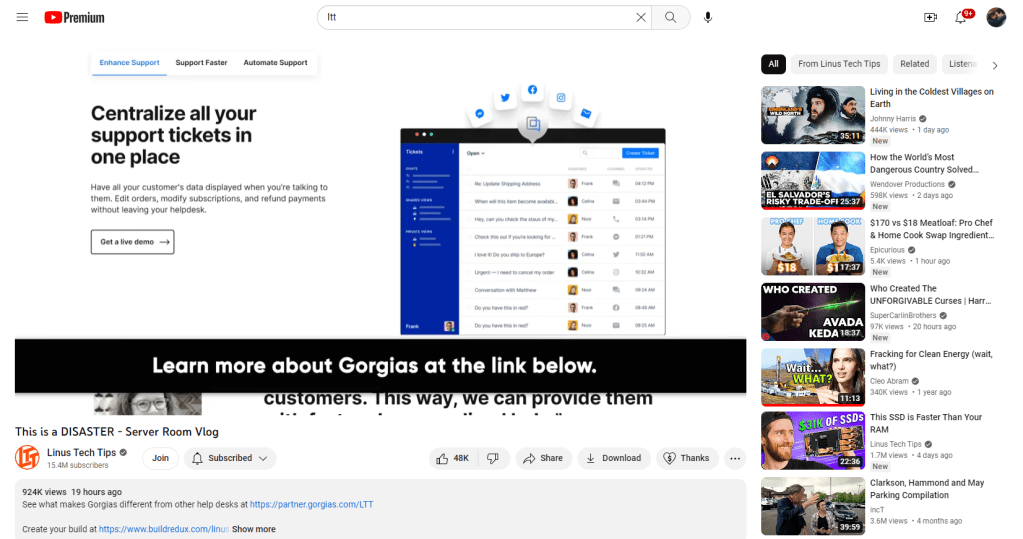Open the partner.gorgias.com/LTT link
Image resolution: width=1023 pixels, height=539 pixels.
[x=311, y=505]
